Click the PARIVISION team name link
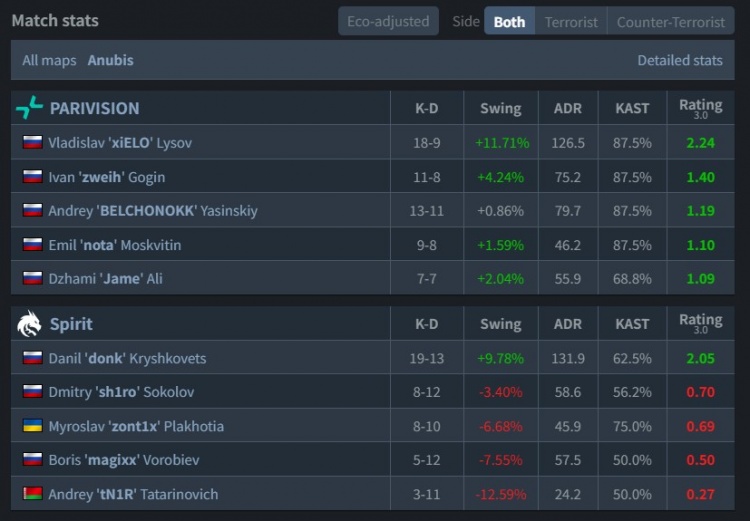Image resolution: width=750 pixels, height=521 pixels. [x=94, y=108]
